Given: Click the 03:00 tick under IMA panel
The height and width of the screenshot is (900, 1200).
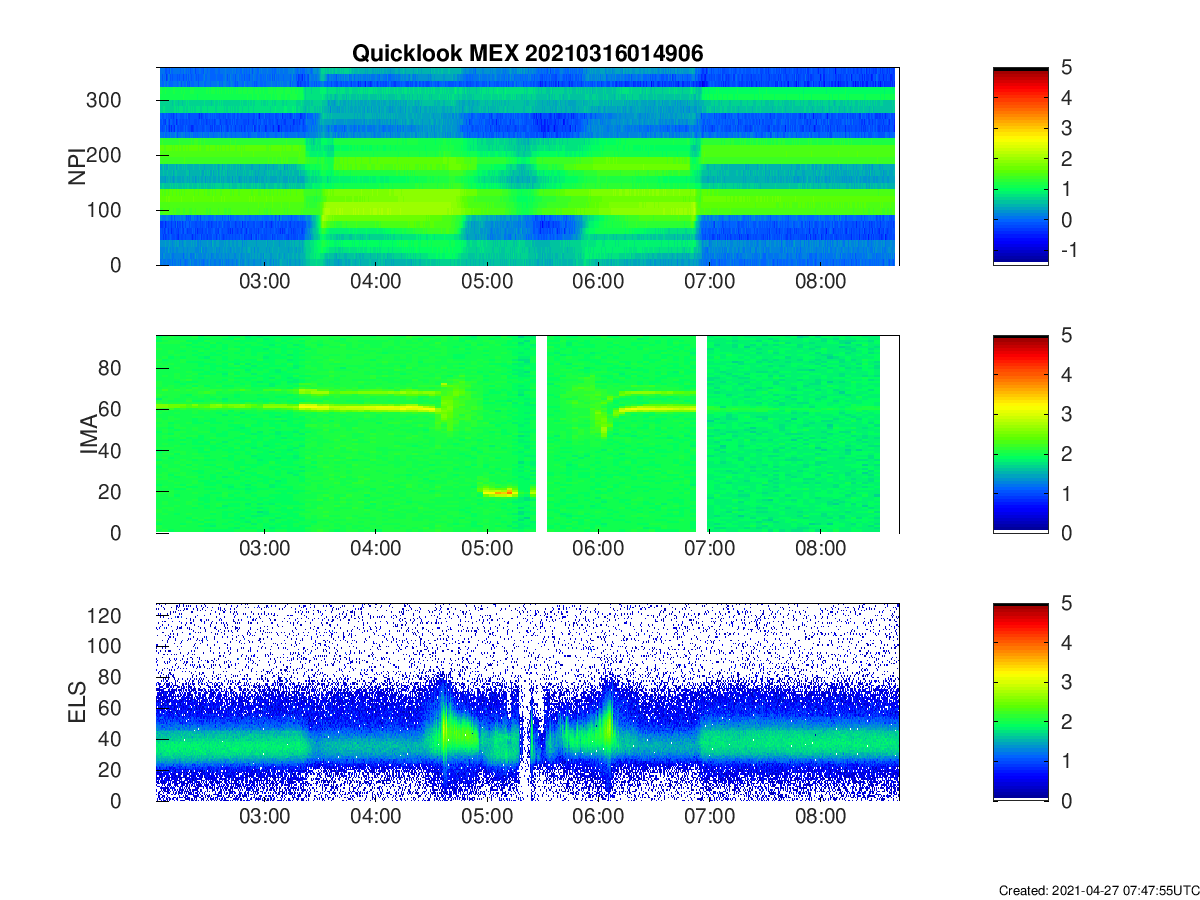Looking at the screenshot, I should [265, 551].
